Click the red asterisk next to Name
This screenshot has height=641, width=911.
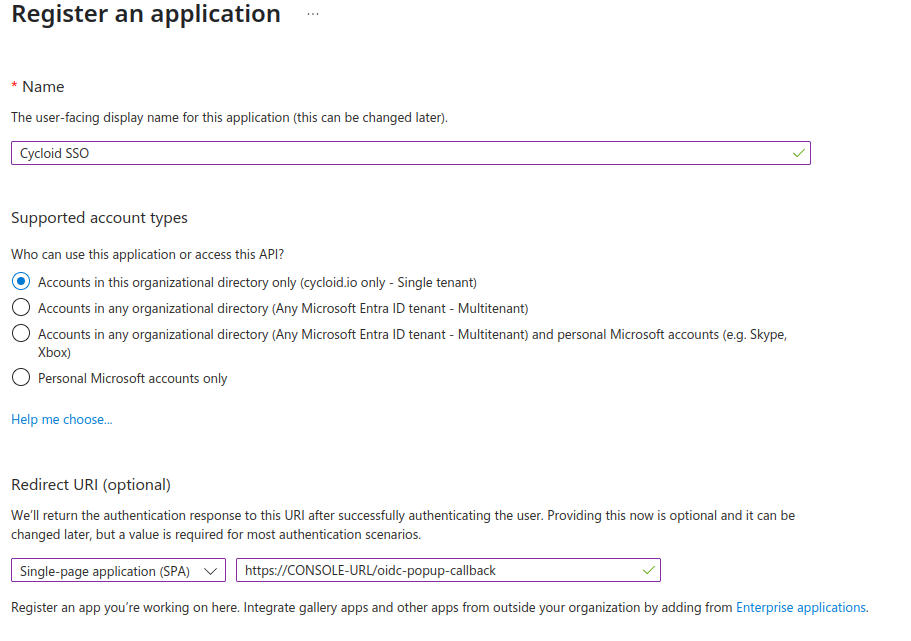point(14,88)
